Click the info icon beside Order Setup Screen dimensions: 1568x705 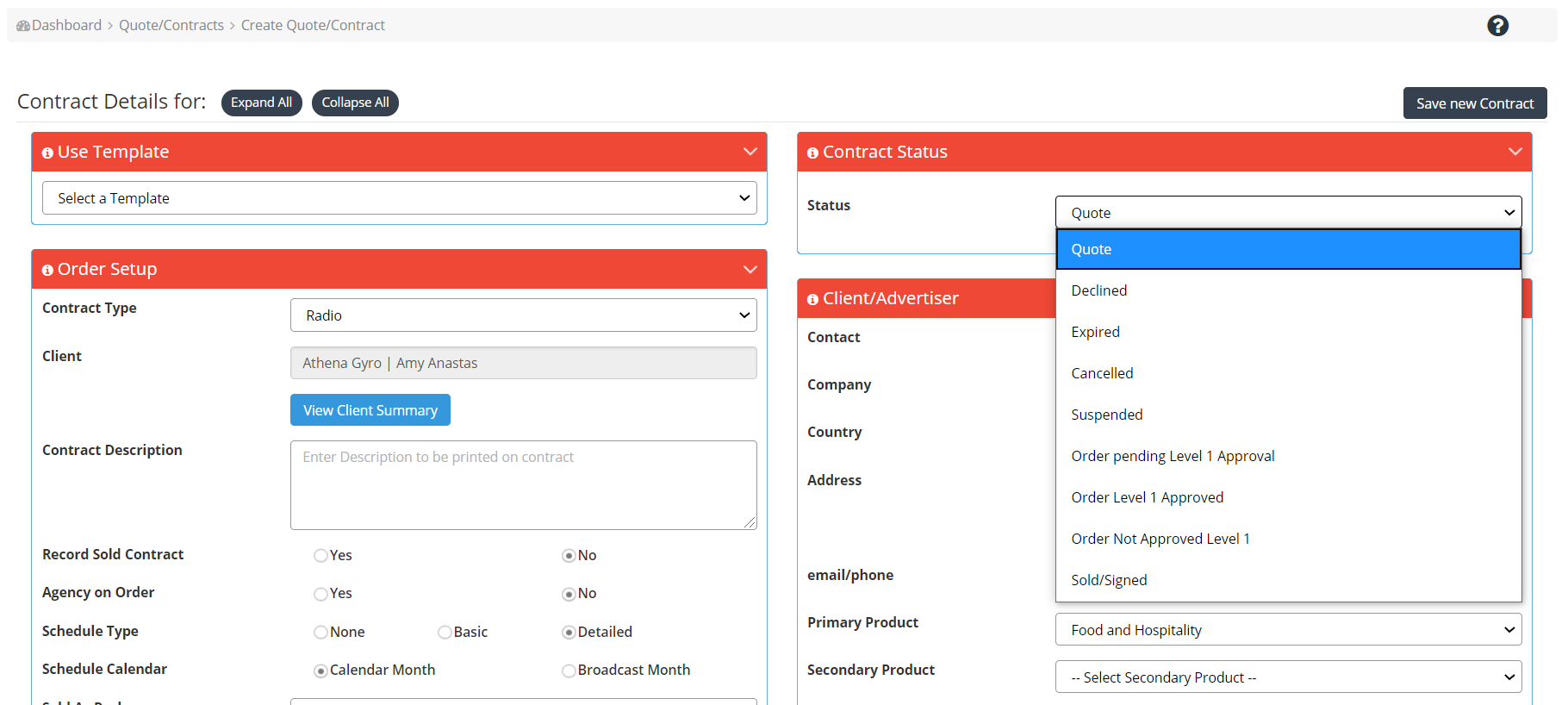point(47,270)
